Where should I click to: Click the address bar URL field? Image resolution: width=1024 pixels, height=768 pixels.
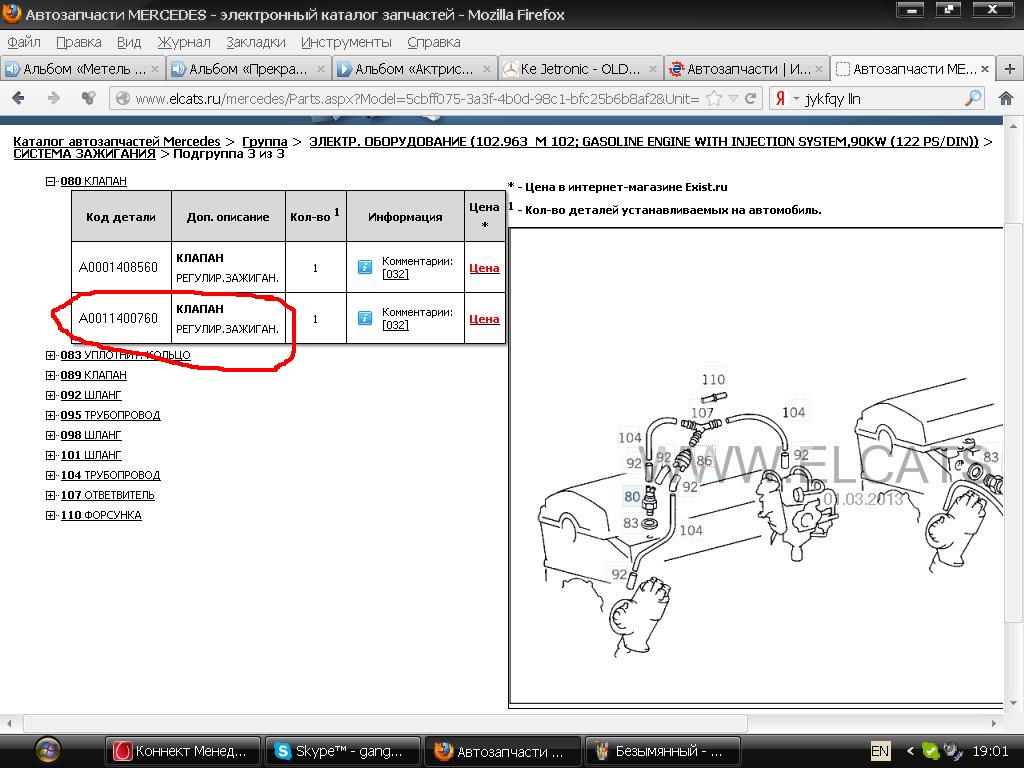[x=417, y=99]
